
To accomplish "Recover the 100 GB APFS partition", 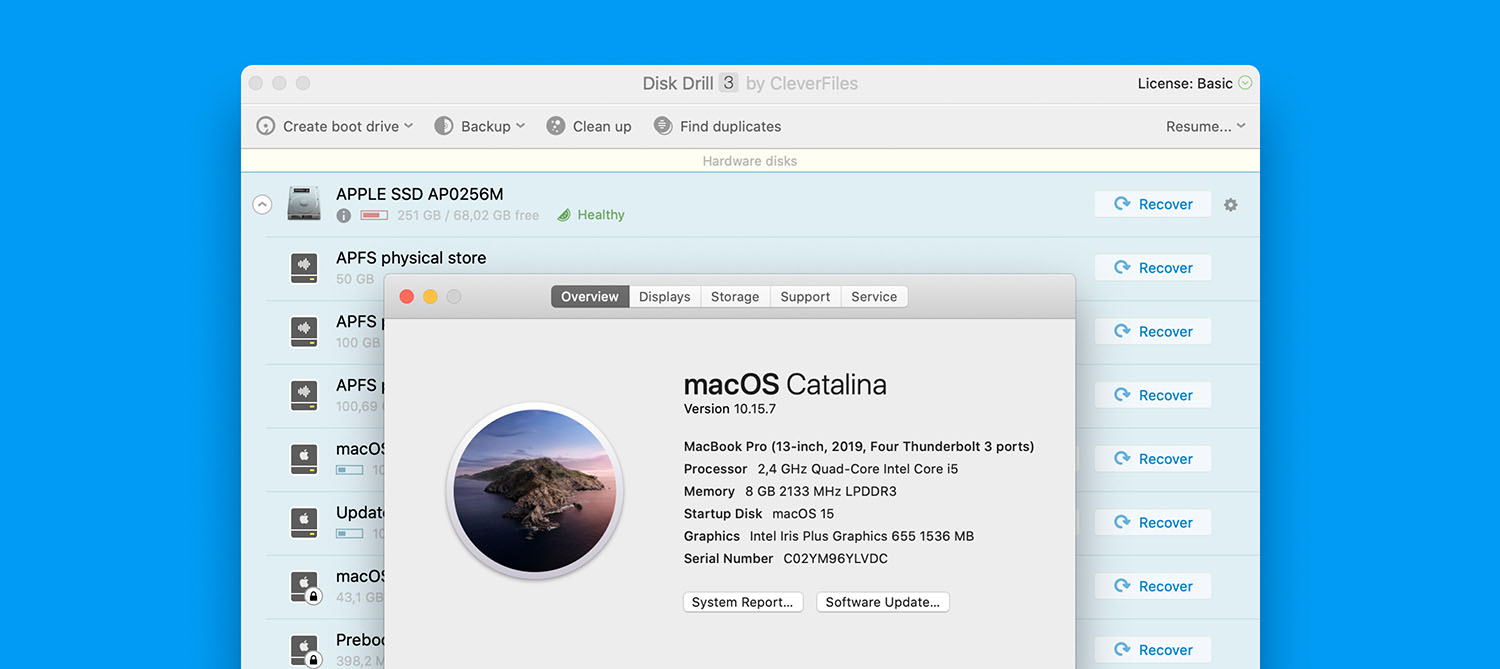I will tap(1153, 331).
